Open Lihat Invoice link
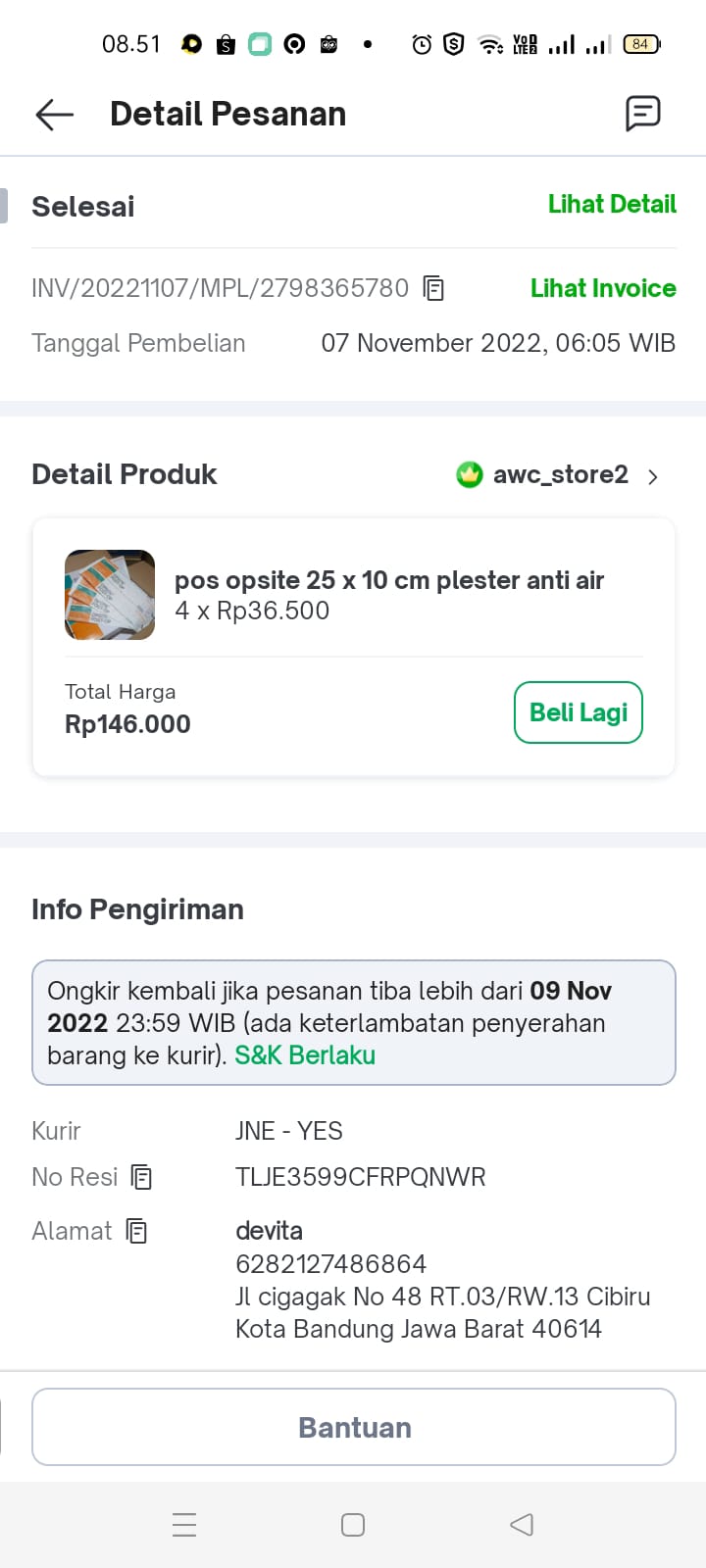 [x=603, y=288]
